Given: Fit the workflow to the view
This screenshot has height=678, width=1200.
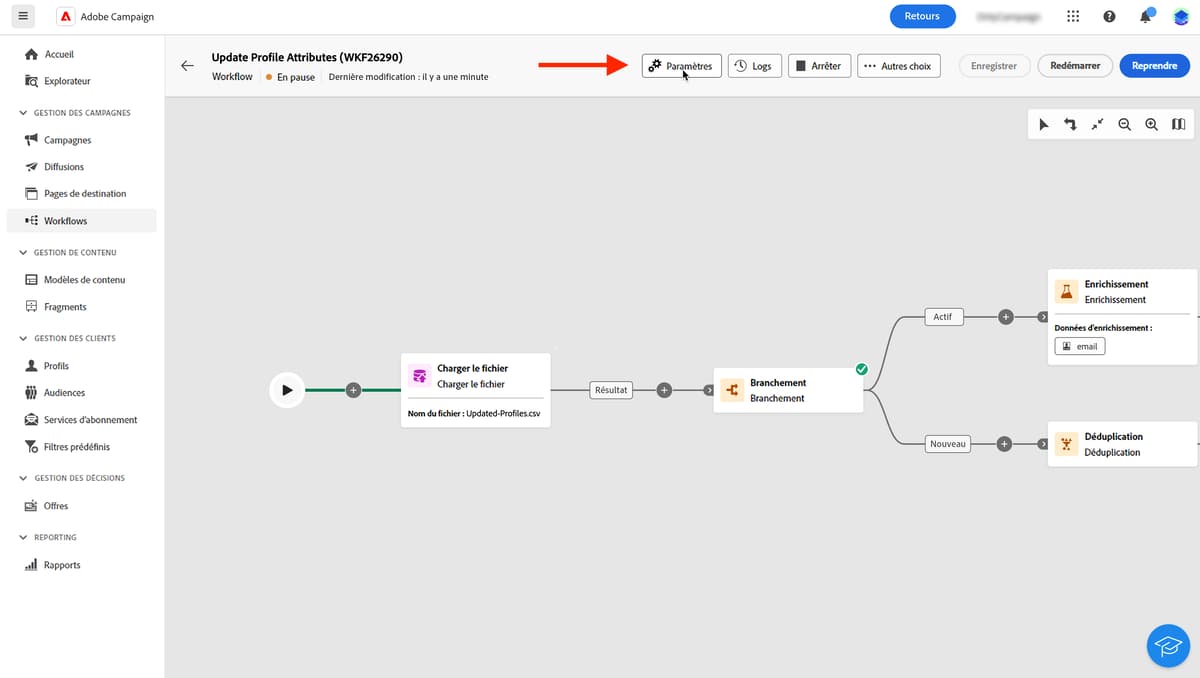Looking at the screenshot, I should pyautogui.click(x=1096, y=124).
